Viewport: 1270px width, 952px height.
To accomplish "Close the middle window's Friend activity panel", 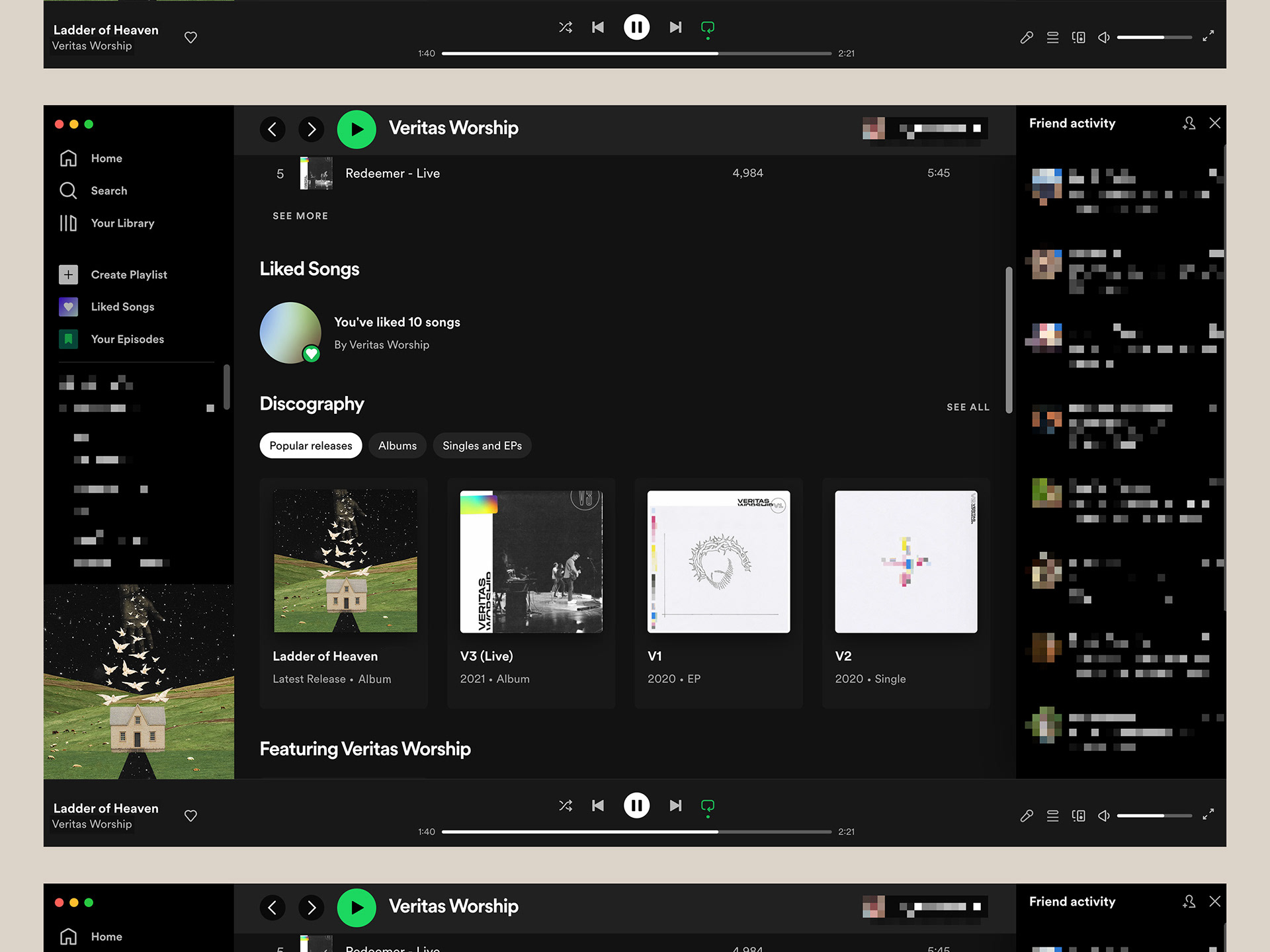I will click(x=1215, y=124).
